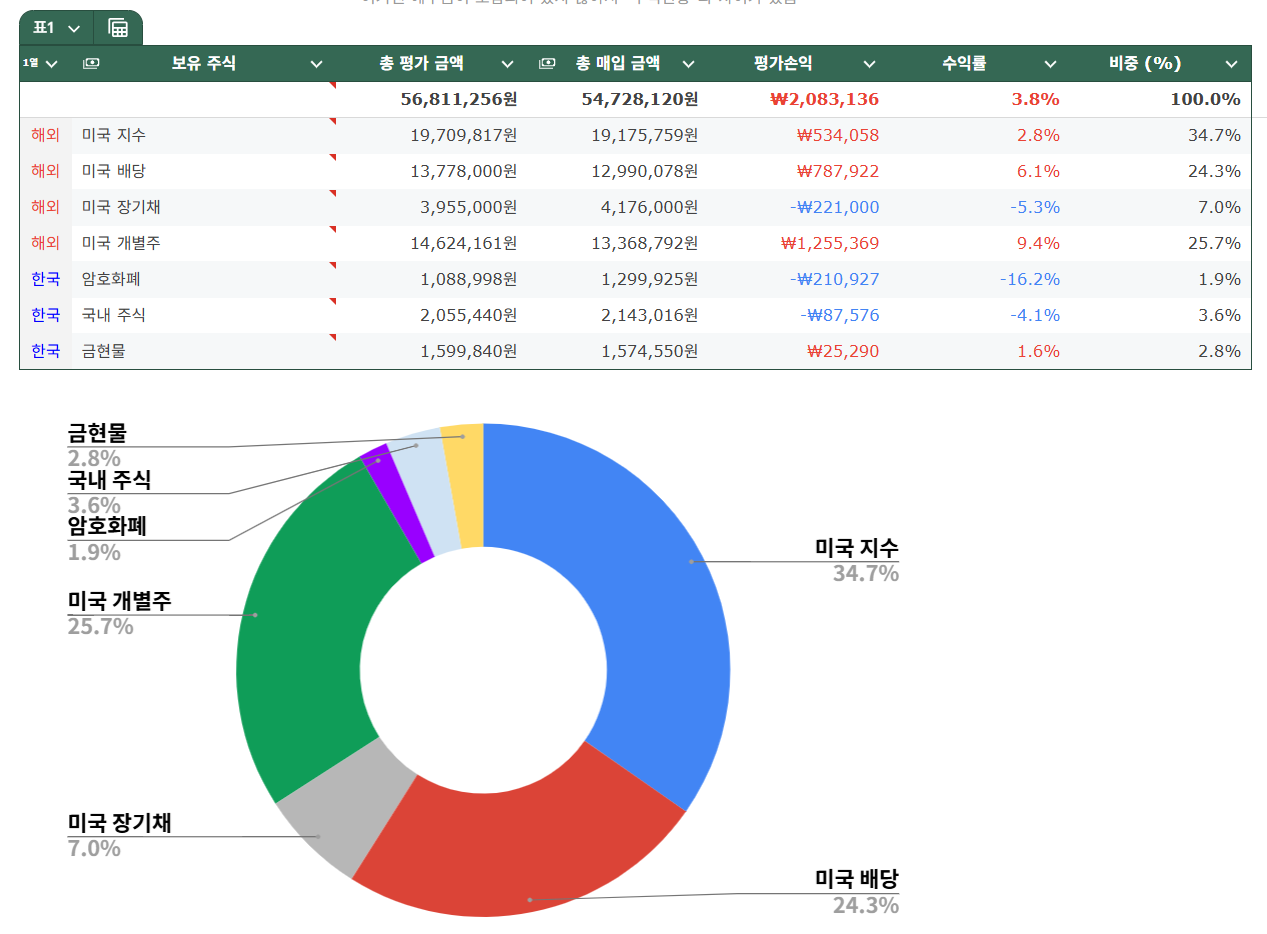Select the yellow 금현물 donut slice
The height and width of the screenshot is (934, 1267).
coord(465,485)
